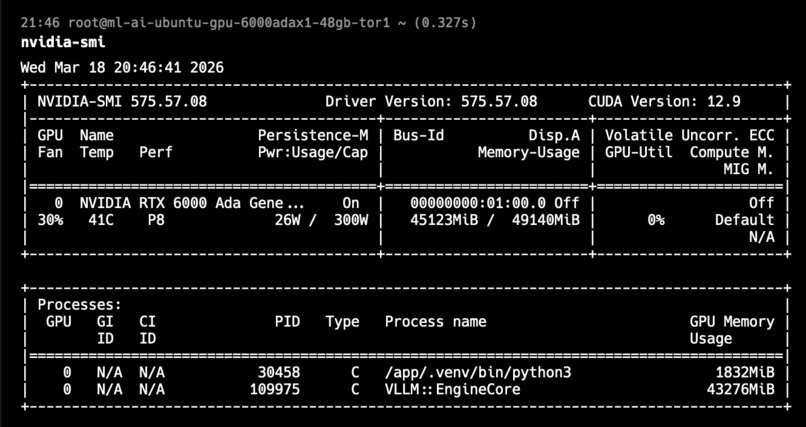Click the fan speed value 30%

tap(50, 220)
